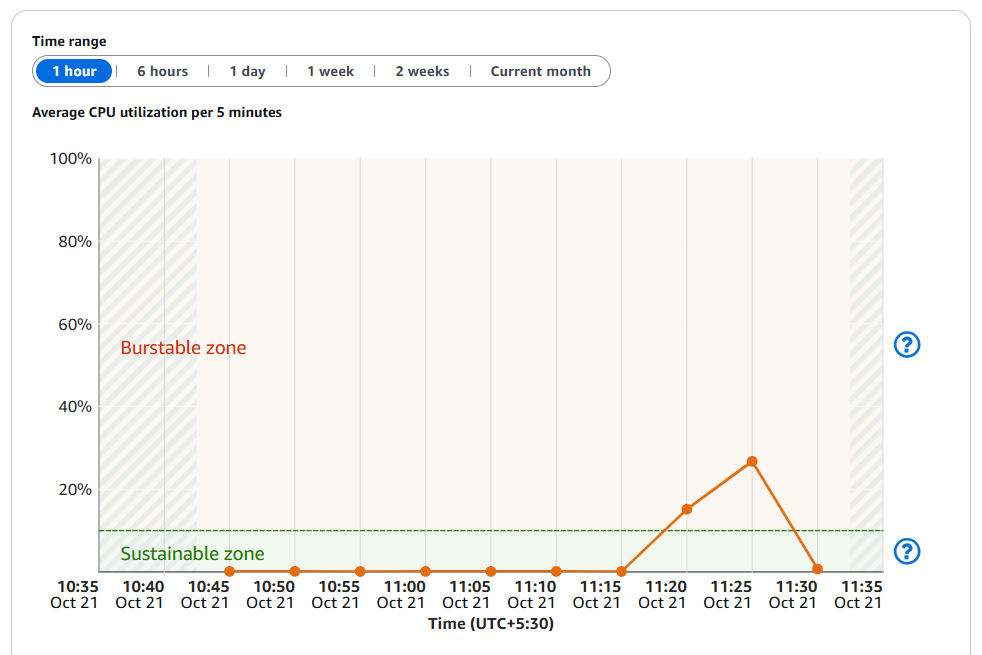This screenshot has height=655, width=982.
Task: Click the Burstable zone label
Action: [183, 348]
